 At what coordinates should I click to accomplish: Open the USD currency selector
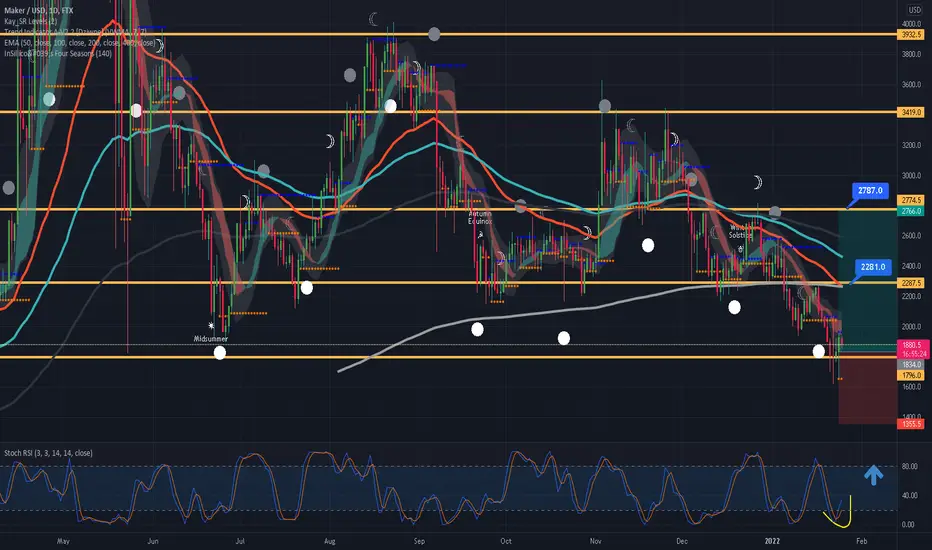[914, 10]
